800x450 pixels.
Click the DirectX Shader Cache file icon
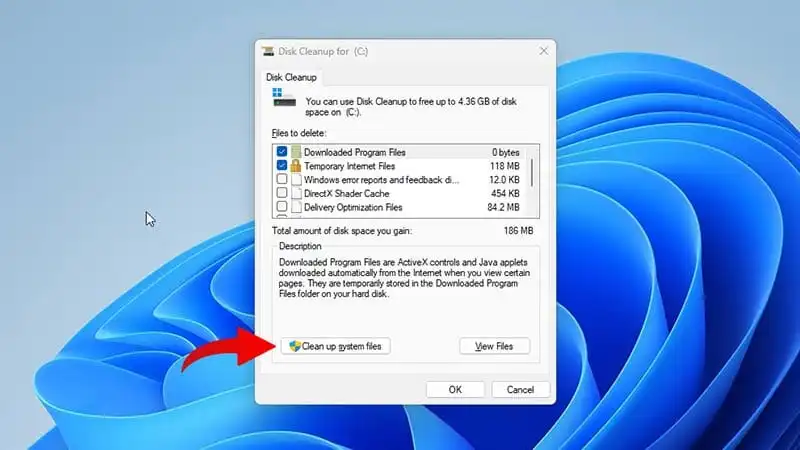[x=296, y=193]
